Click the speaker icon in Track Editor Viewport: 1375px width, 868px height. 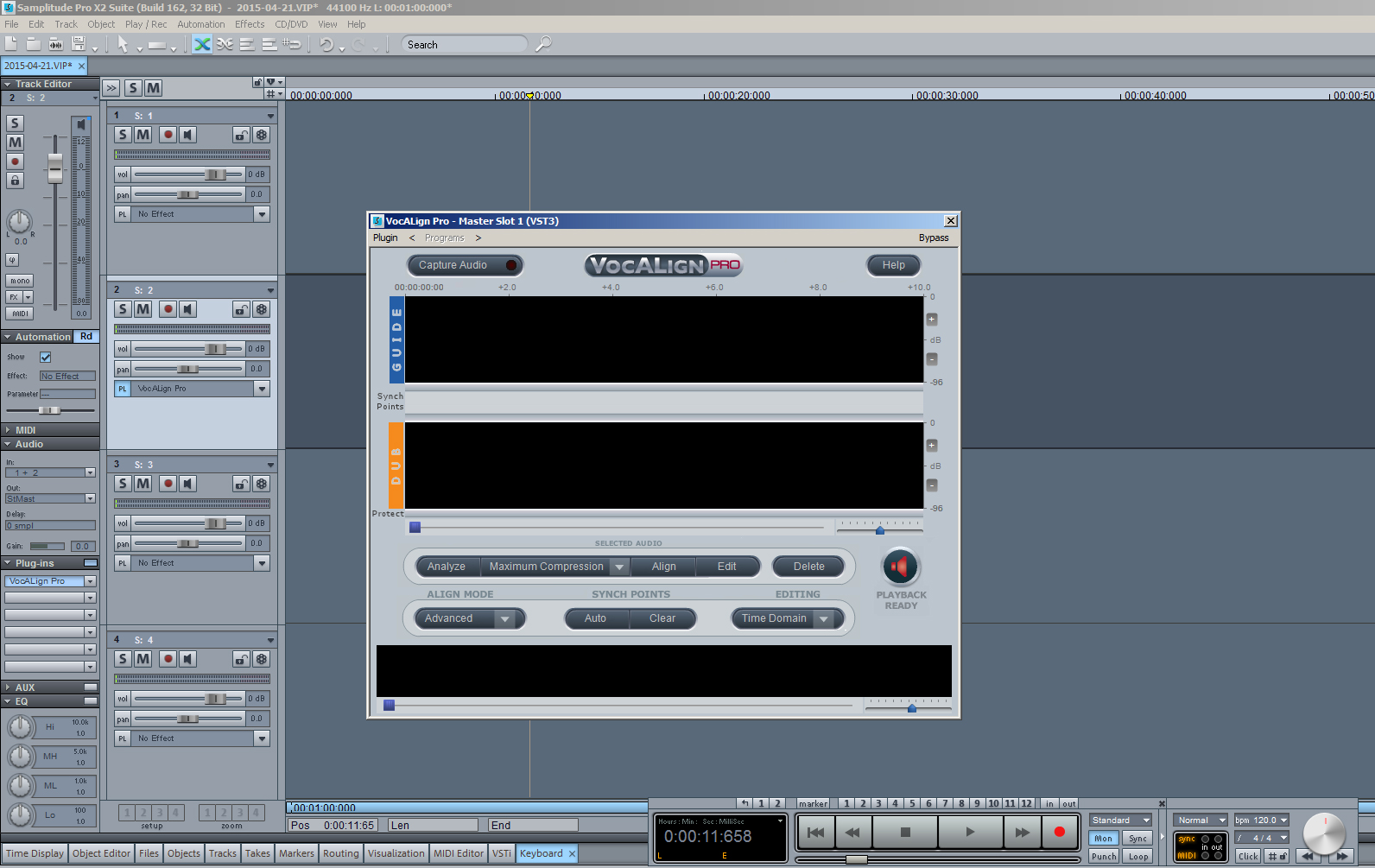point(82,124)
